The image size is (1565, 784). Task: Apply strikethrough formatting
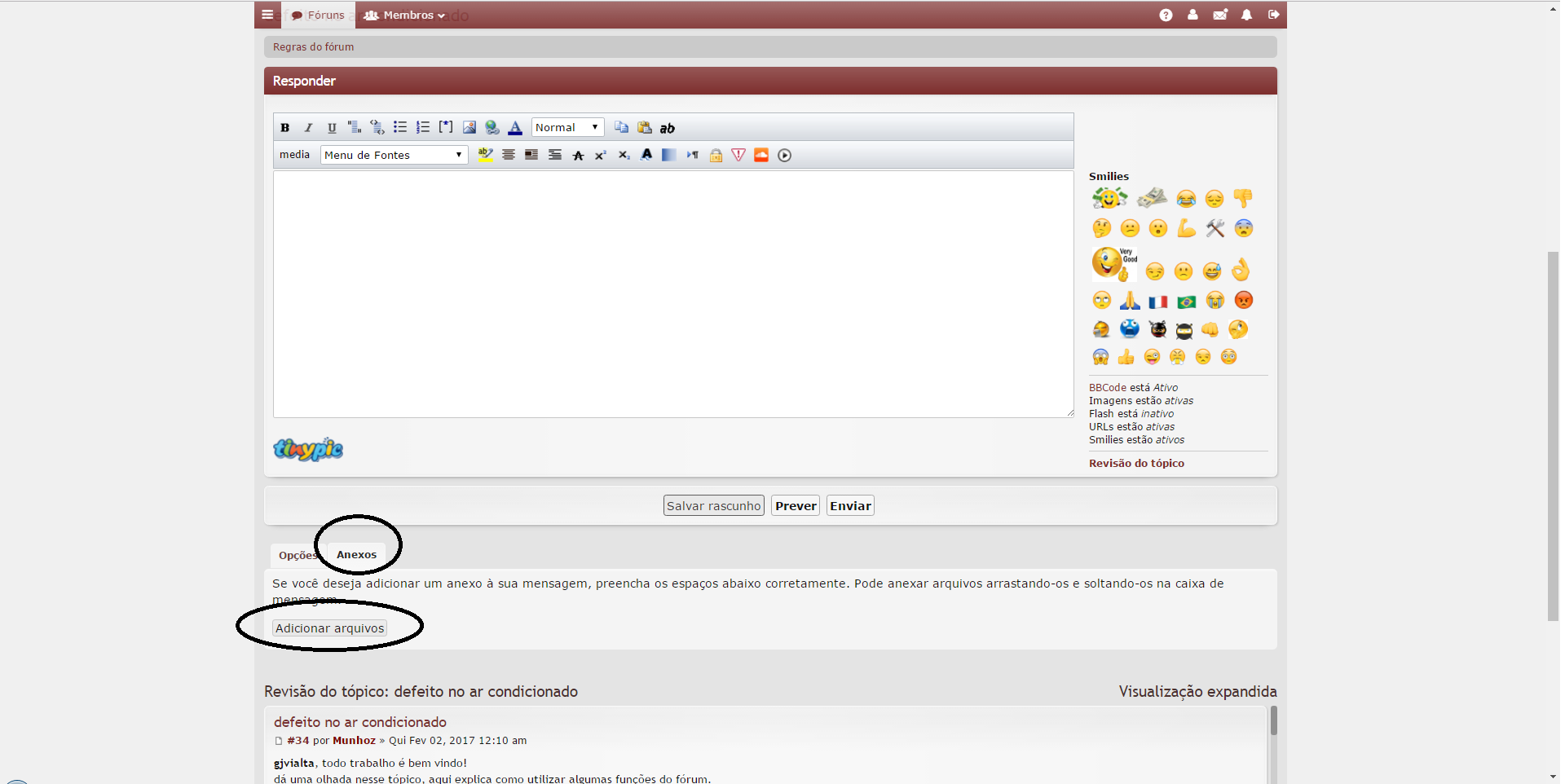[578, 156]
